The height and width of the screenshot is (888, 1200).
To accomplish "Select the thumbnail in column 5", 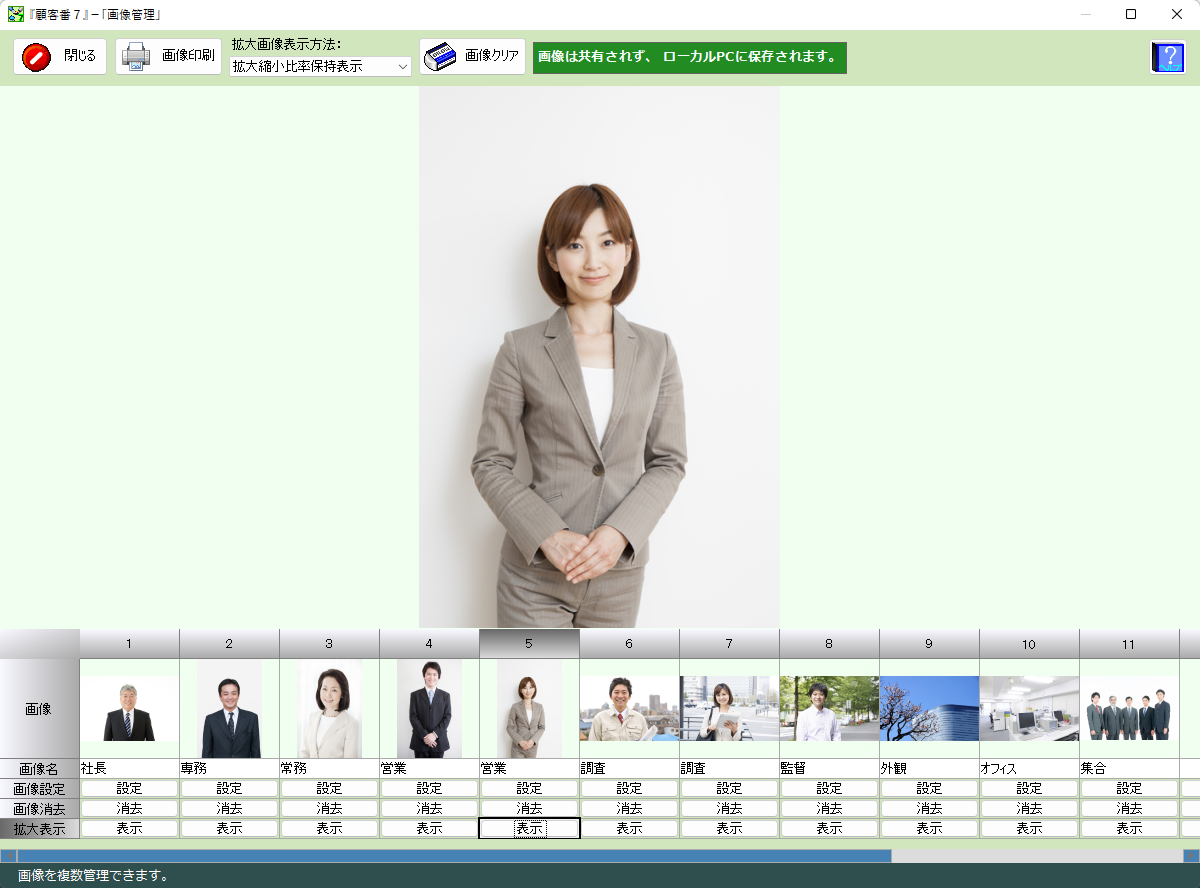I will click(529, 709).
